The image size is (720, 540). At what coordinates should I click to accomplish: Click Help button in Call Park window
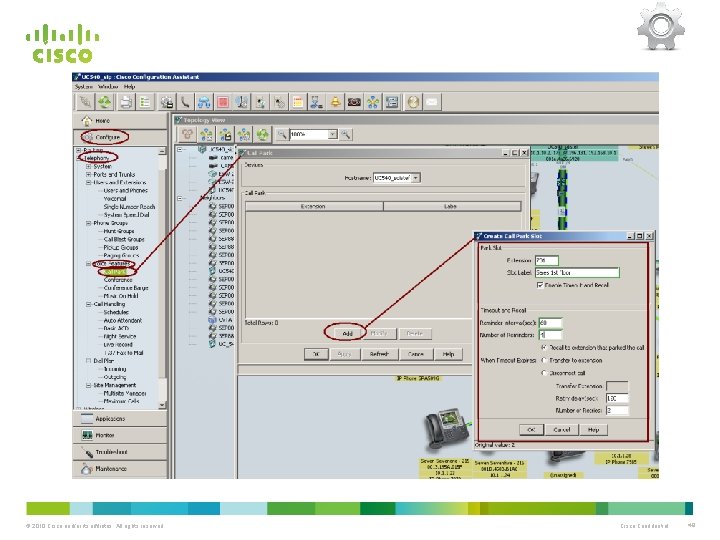448,354
